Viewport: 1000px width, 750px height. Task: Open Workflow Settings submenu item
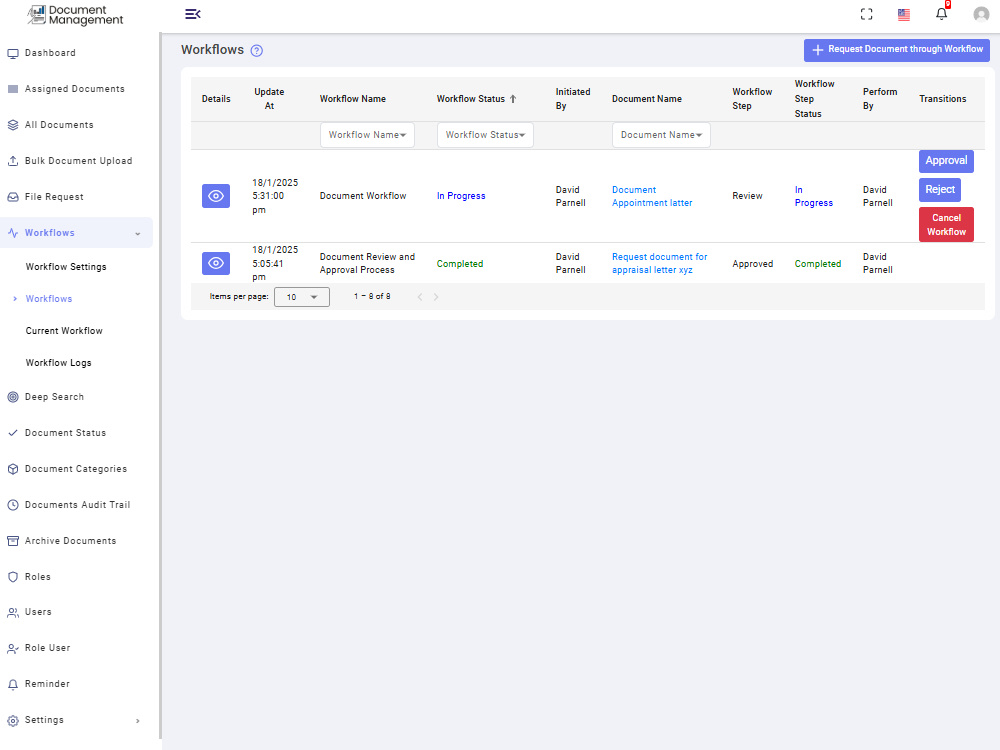click(66, 267)
